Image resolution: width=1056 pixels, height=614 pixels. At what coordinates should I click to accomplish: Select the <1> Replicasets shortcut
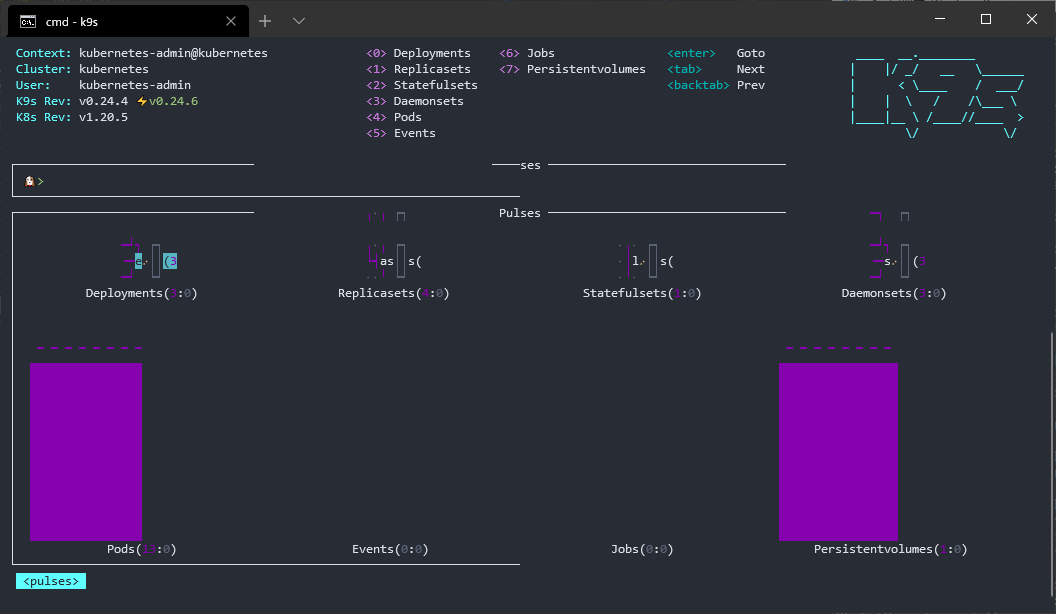[418, 69]
